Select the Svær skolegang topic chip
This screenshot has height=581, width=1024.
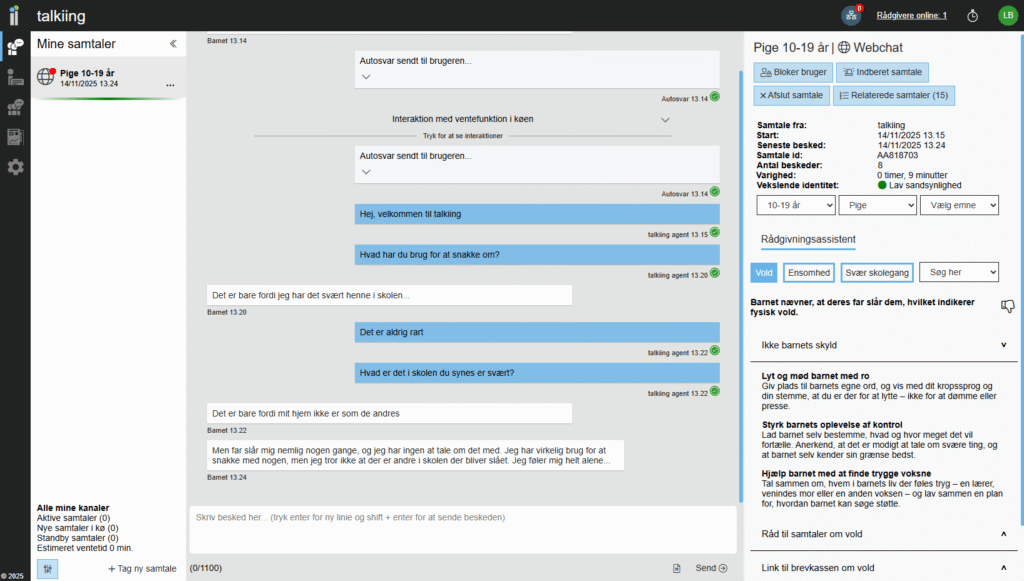tap(877, 272)
